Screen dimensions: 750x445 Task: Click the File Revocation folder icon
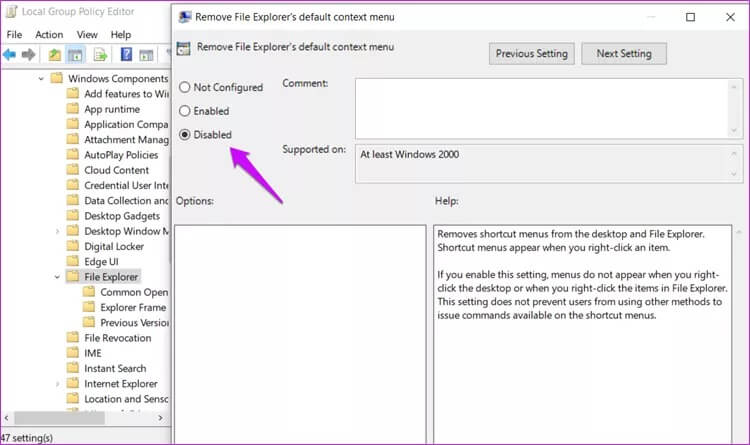pos(73,337)
